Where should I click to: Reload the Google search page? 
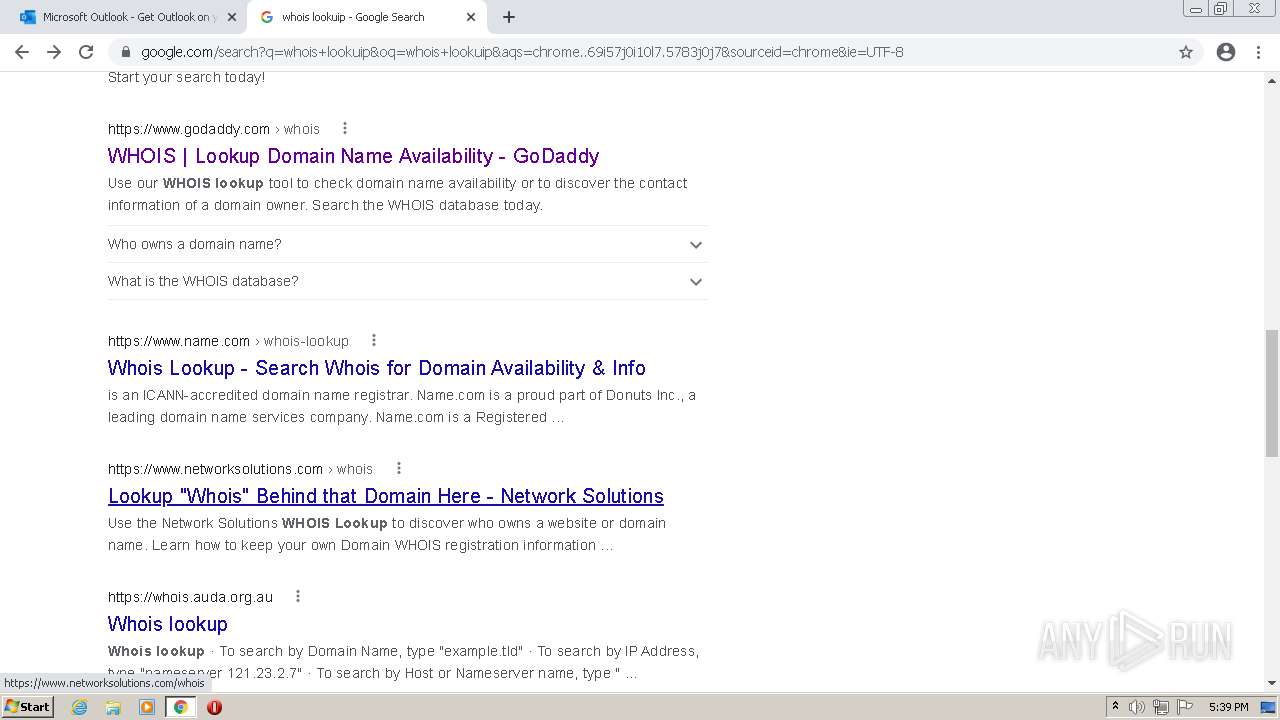point(86,52)
